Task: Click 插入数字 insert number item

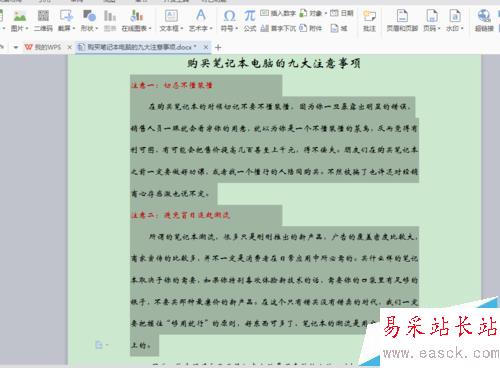Action: (x=278, y=13)
